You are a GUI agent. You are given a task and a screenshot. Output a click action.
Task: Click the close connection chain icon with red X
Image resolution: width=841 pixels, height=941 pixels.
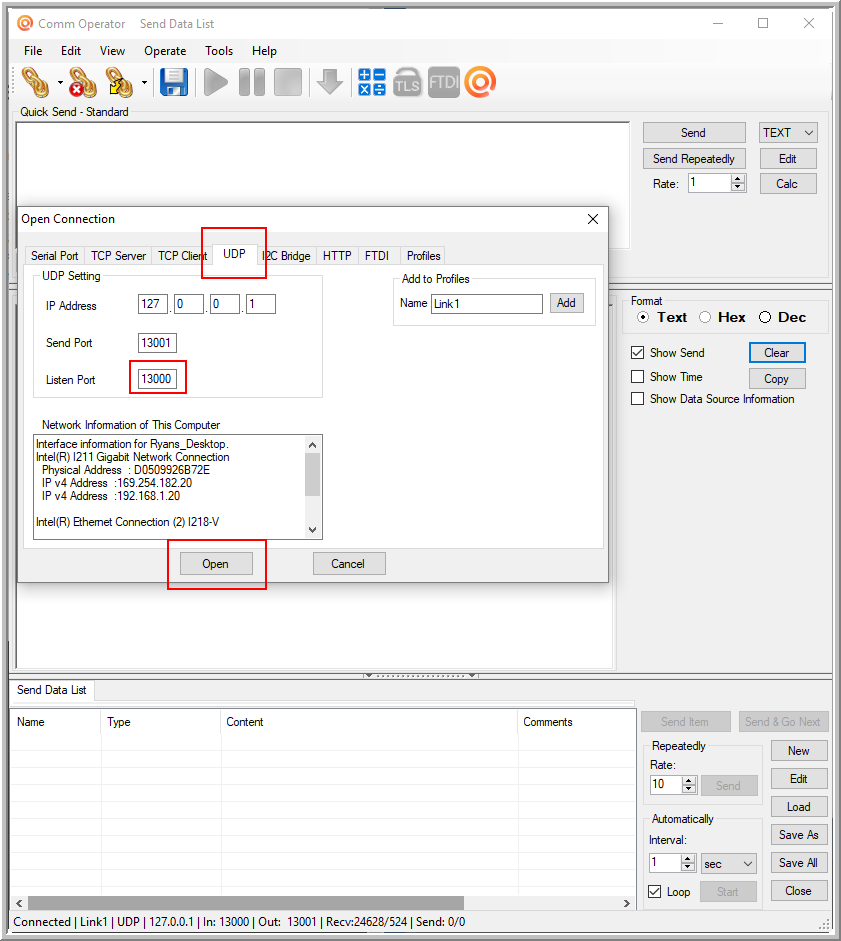[83, 82]
